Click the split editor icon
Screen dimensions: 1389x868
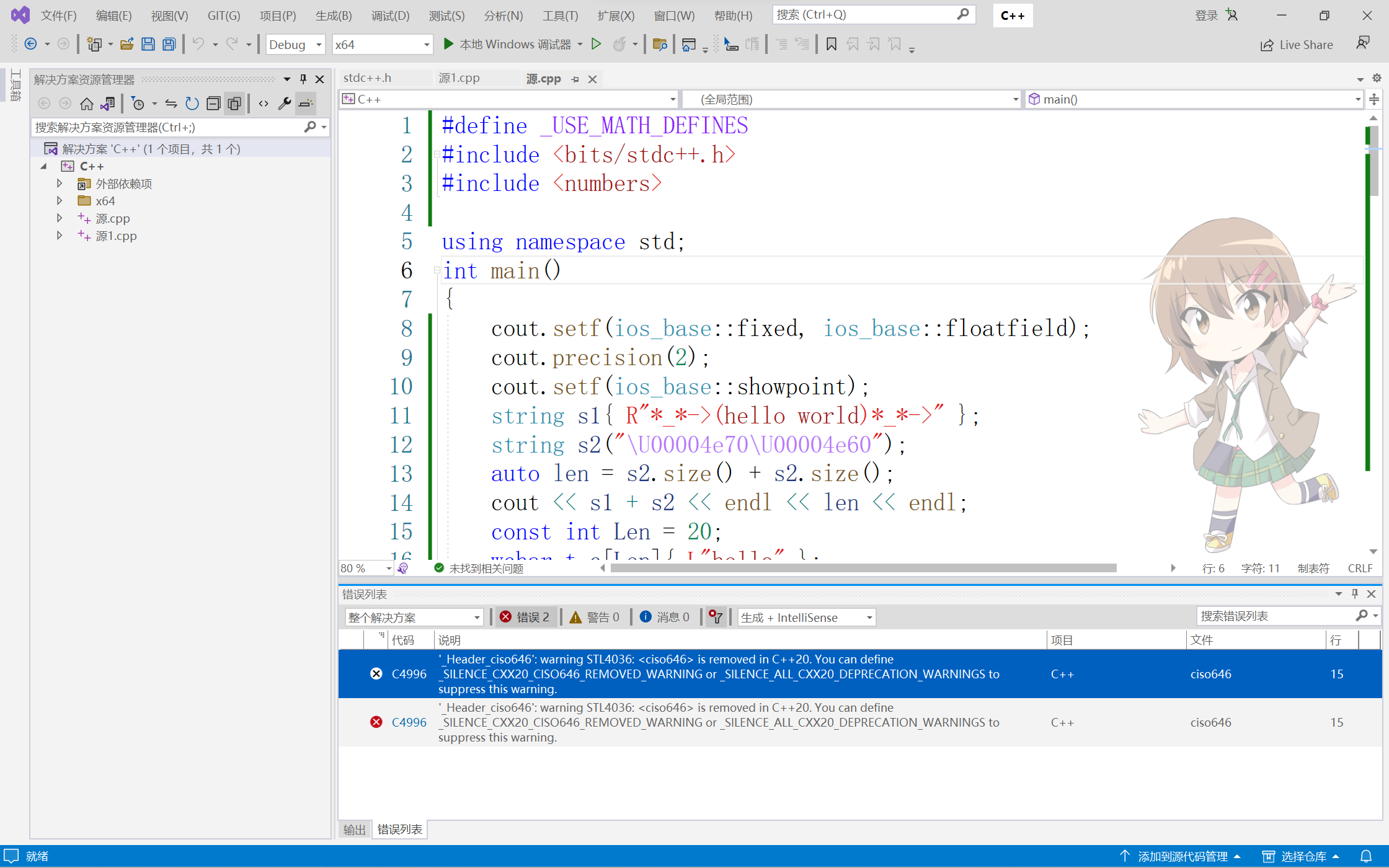[x=1374, y=99]
